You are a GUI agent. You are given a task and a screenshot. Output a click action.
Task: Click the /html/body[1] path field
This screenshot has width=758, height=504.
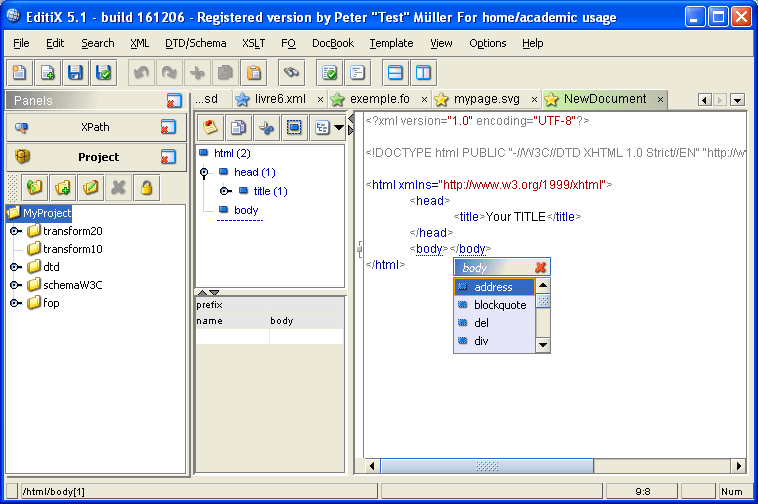199,491
